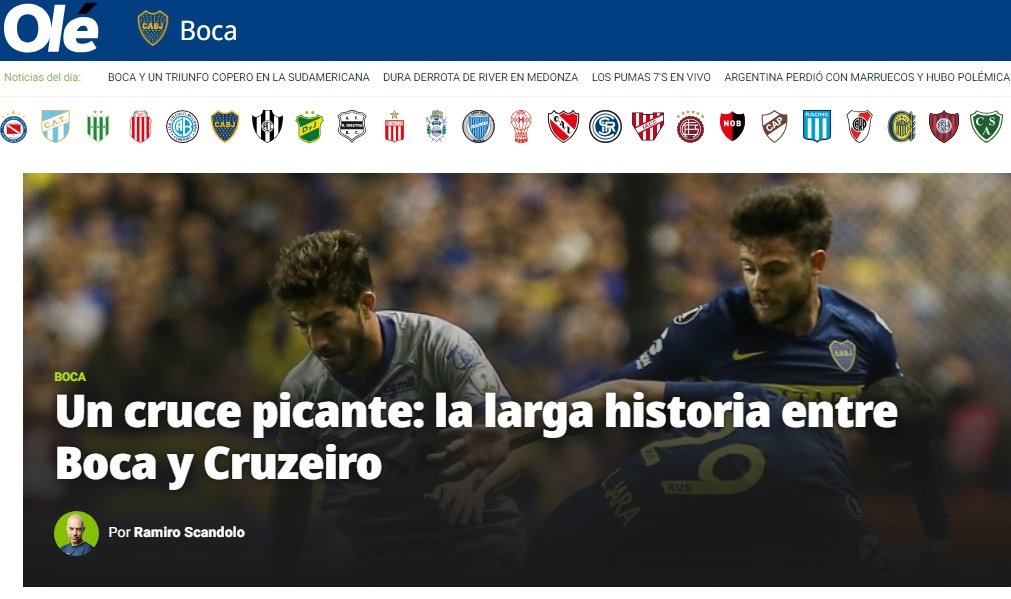Select the River Plate CARP crest
This screenshot has height=599, width=1011.
click(859, 126)
